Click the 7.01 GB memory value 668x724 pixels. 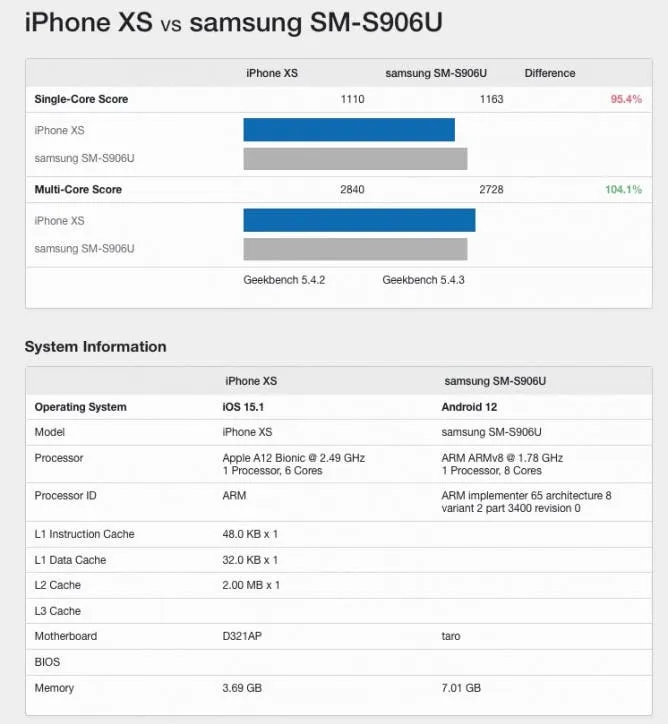(461, 688)
